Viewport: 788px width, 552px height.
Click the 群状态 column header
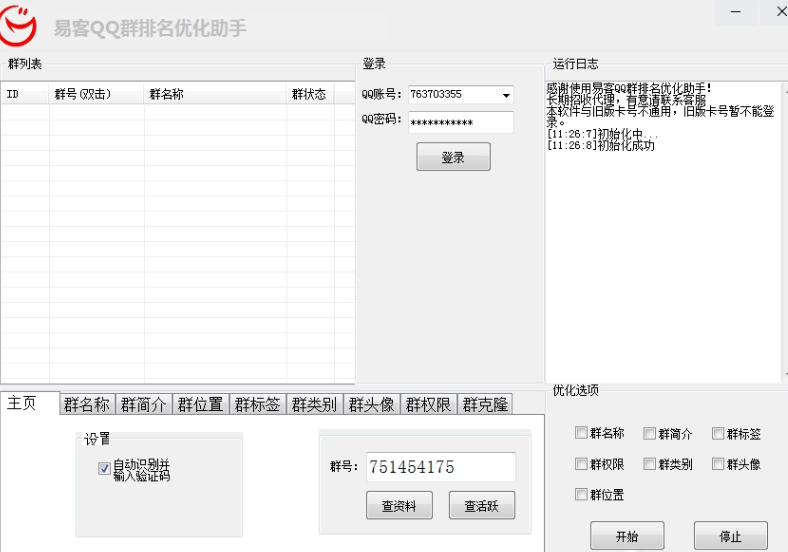(x=310, y=94)
